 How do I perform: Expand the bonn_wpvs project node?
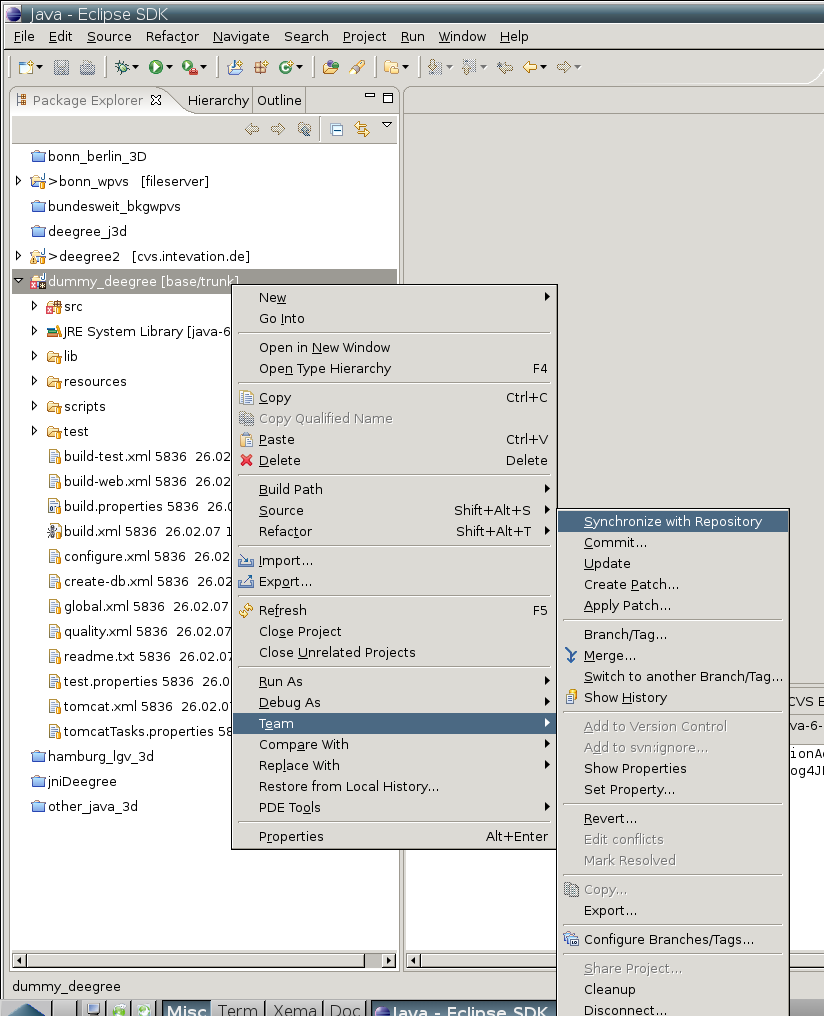[18, 181]
